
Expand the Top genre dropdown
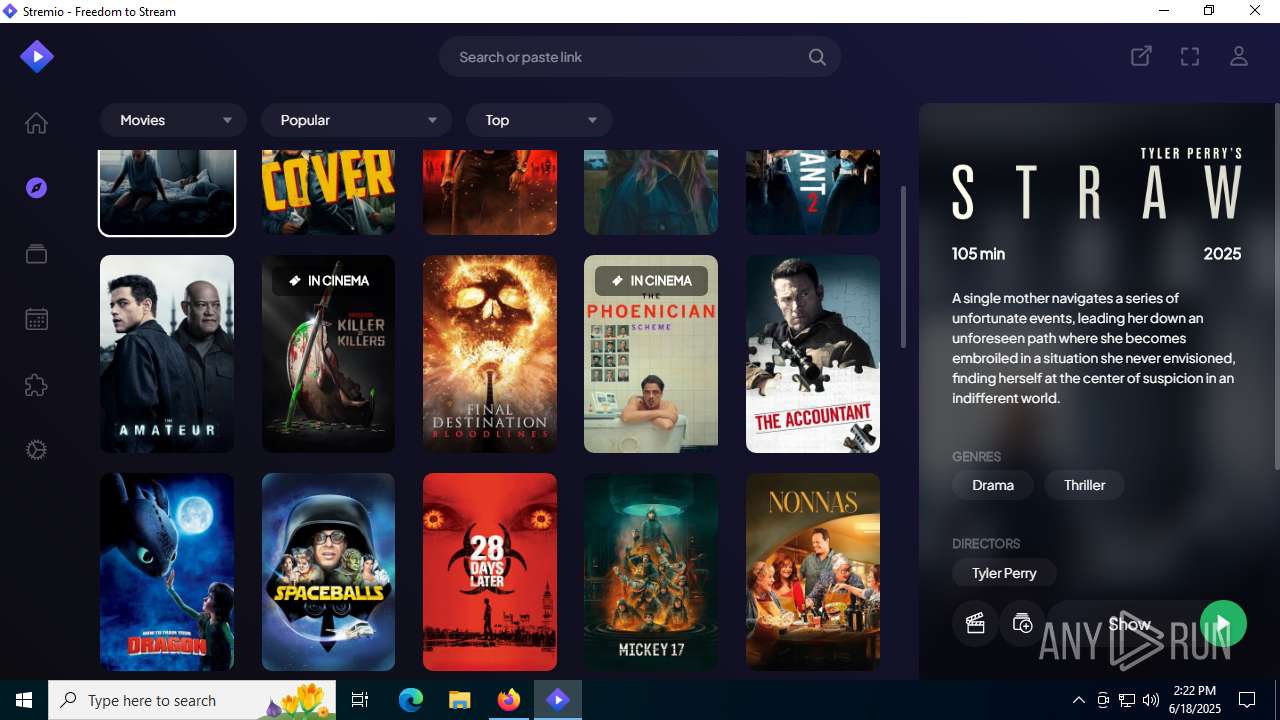pyautogui.click(x=539, y=120)
